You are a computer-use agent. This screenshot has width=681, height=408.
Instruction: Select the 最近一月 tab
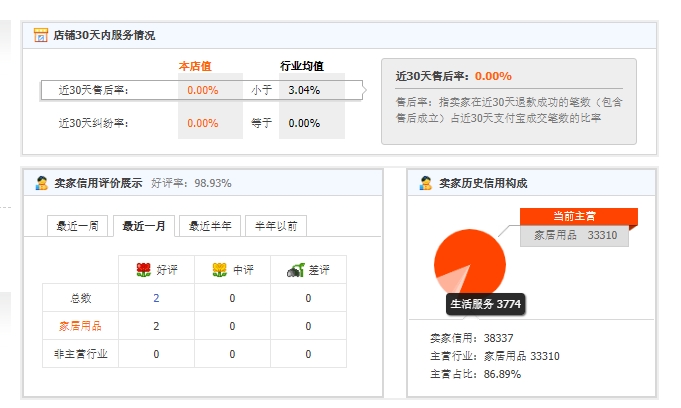(143, 226)
